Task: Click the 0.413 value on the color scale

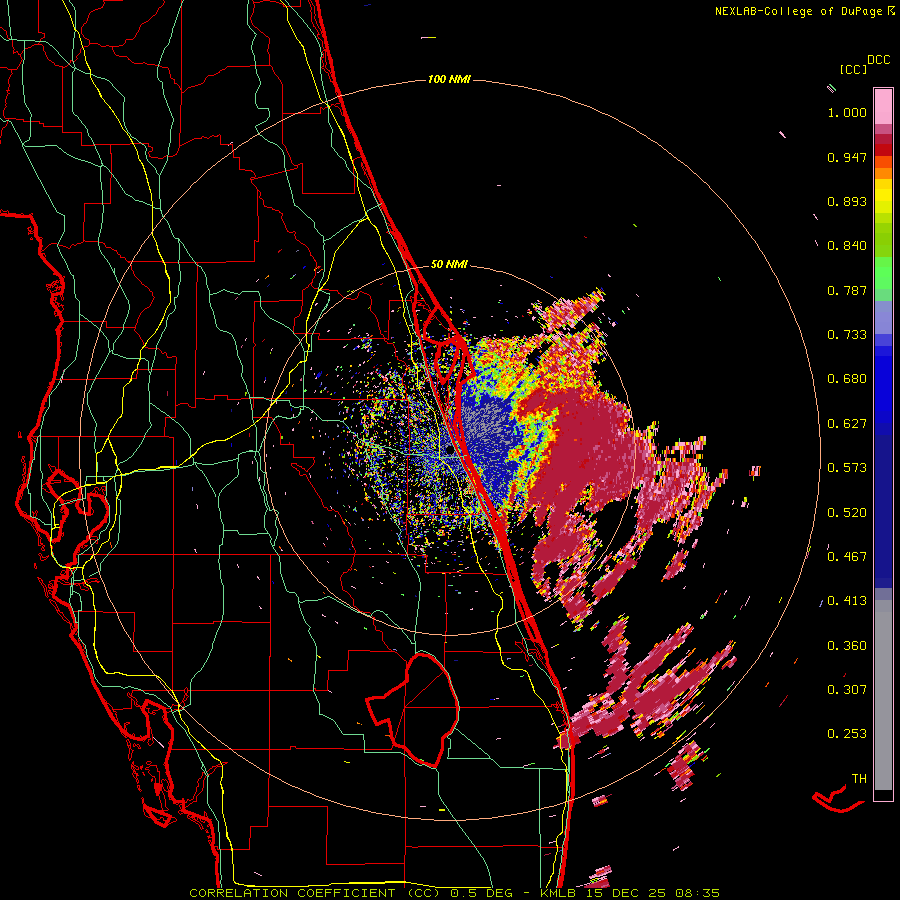Action: (x=847, y=601)
